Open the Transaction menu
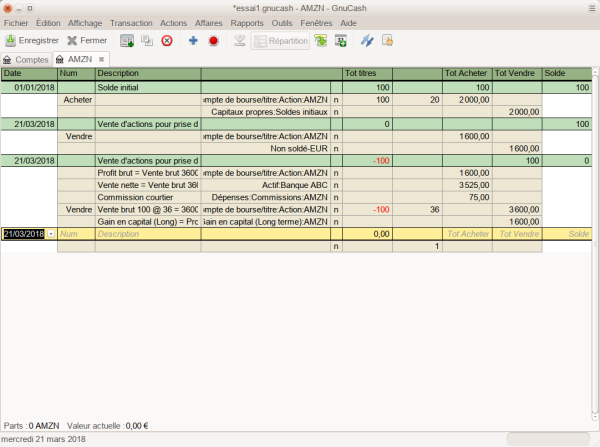This screenshot has width=600, height=447. pyautogui.click(x=131, y=22)
